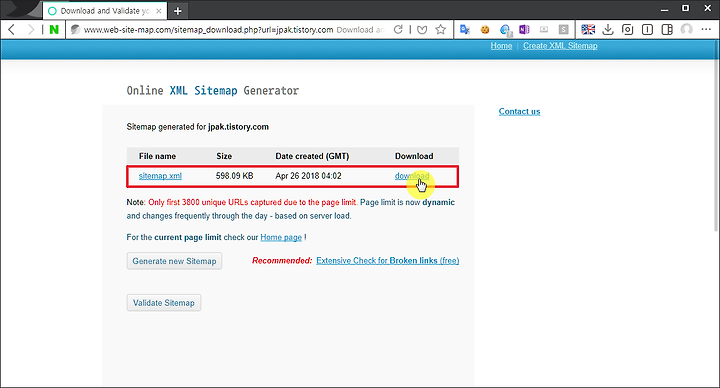Minimize the browser window
The height and width of the screenshot is (388, 720).
[x=664, y=9]
